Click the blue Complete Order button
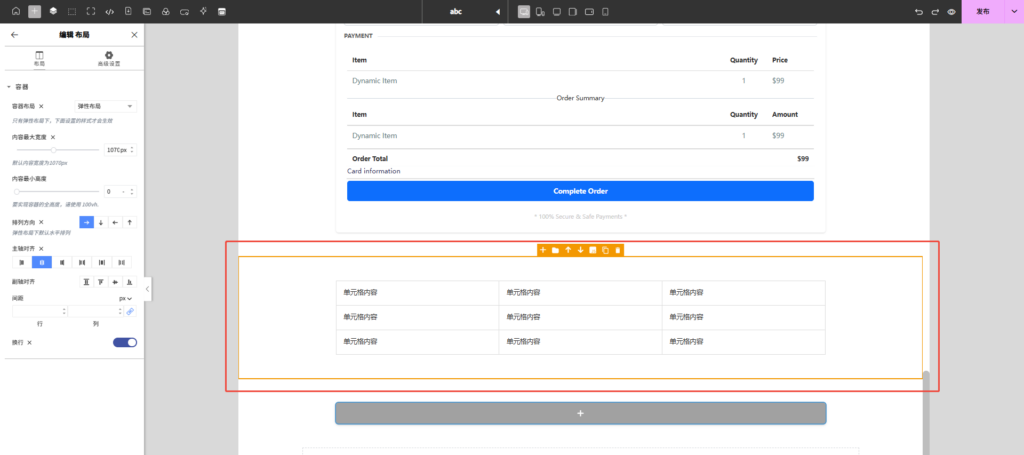This screenshot has height=455, width=1024. pyautogui.click(x=580, y=191)
